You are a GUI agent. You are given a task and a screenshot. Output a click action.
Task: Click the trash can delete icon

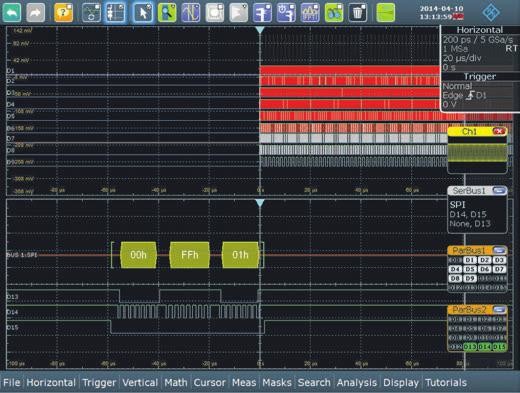(358, 12)
